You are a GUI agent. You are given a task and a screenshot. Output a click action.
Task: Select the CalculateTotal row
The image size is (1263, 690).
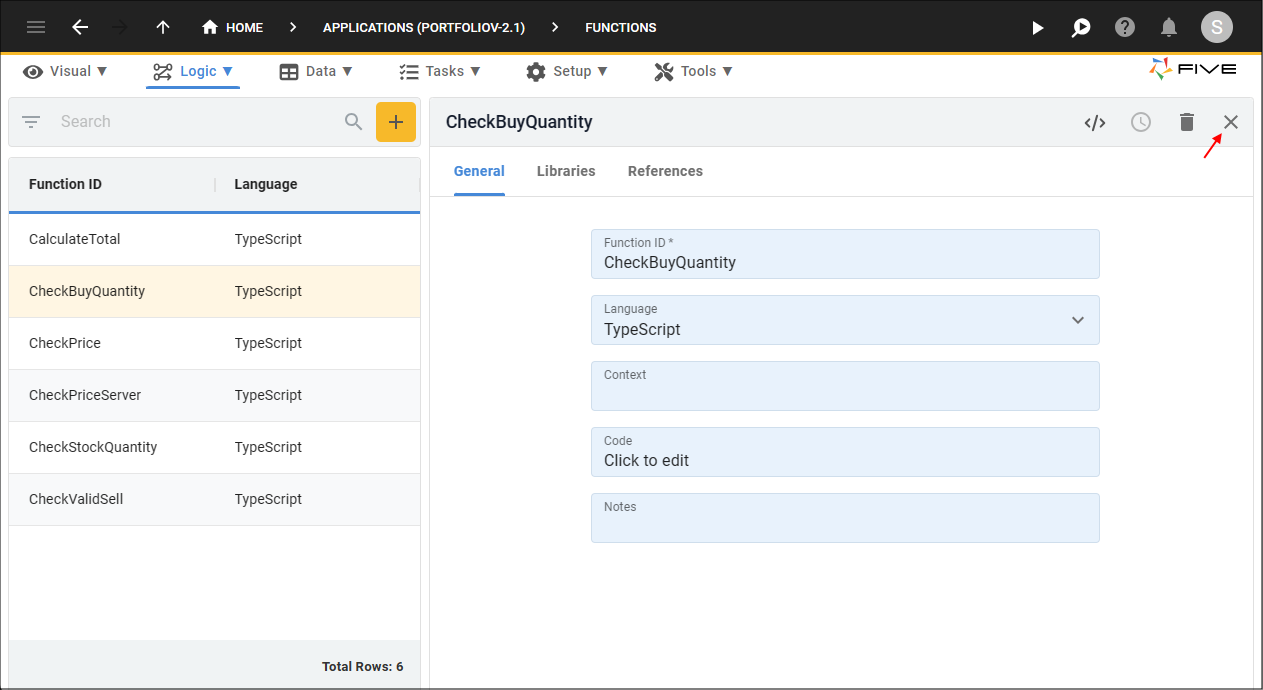(214, 240)
